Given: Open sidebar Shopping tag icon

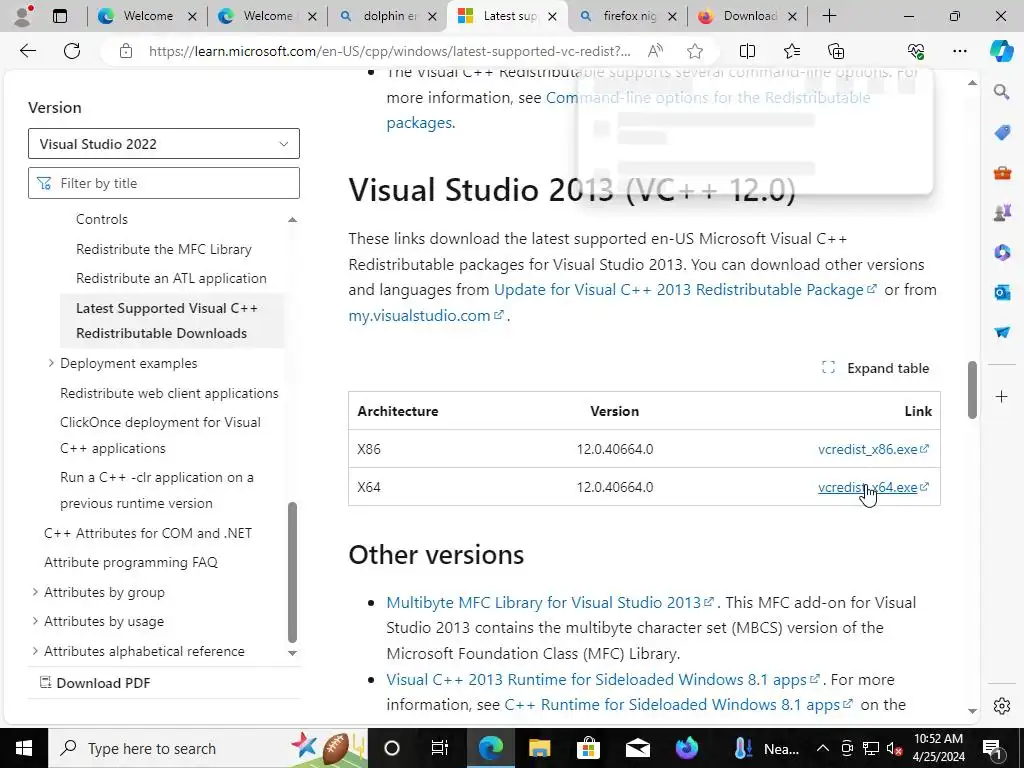Looking at the screenshot, I should (1002, 133).
